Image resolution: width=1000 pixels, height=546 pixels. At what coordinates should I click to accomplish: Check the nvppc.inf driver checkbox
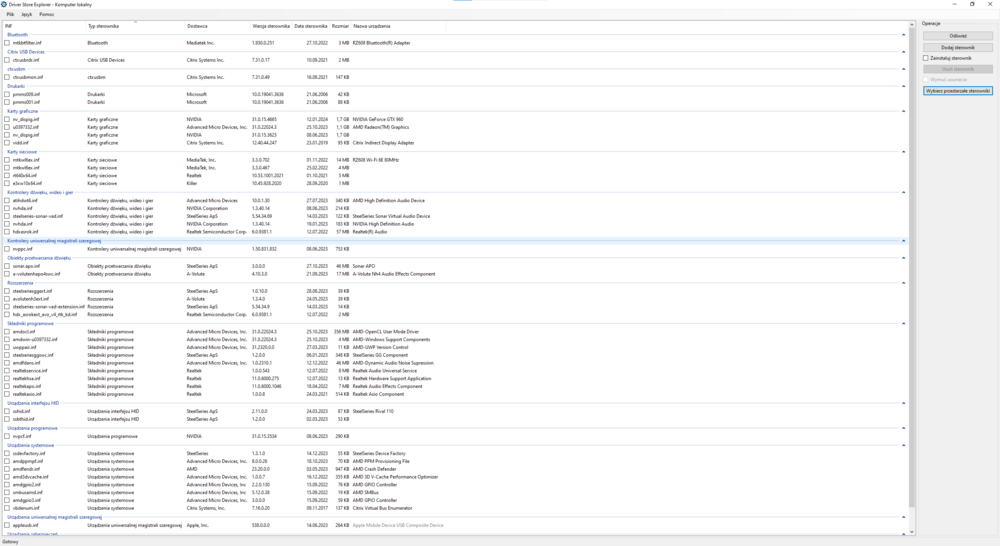[7, 249]
